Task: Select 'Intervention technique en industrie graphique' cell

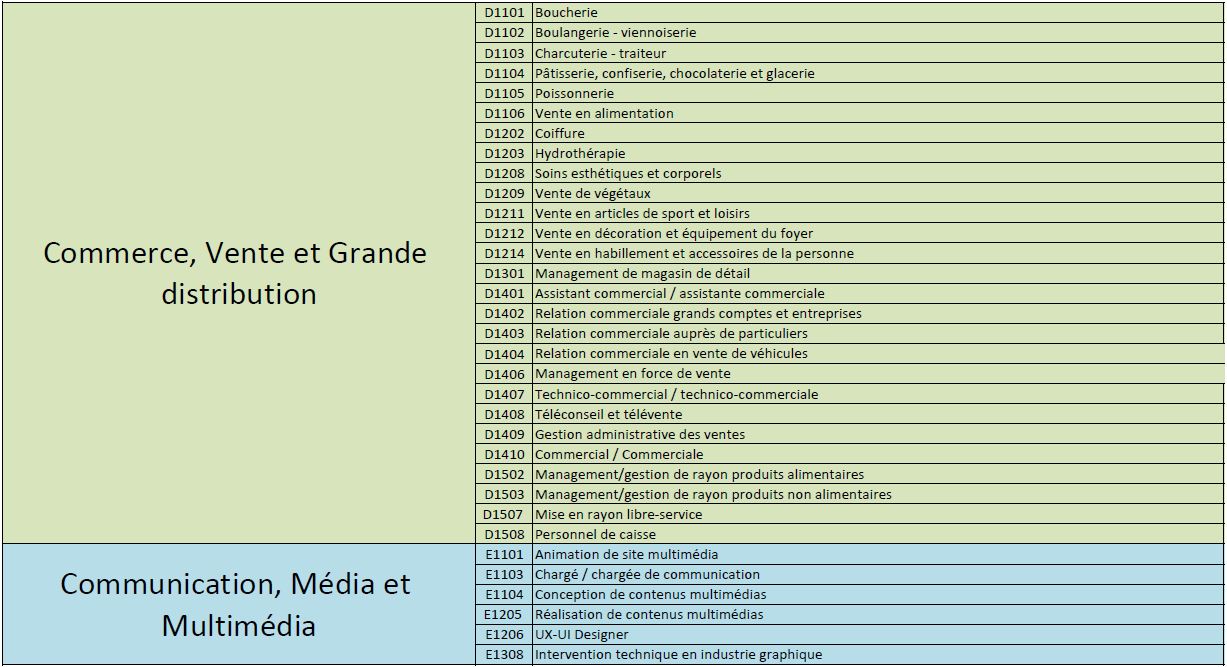Action: (879, 654)
